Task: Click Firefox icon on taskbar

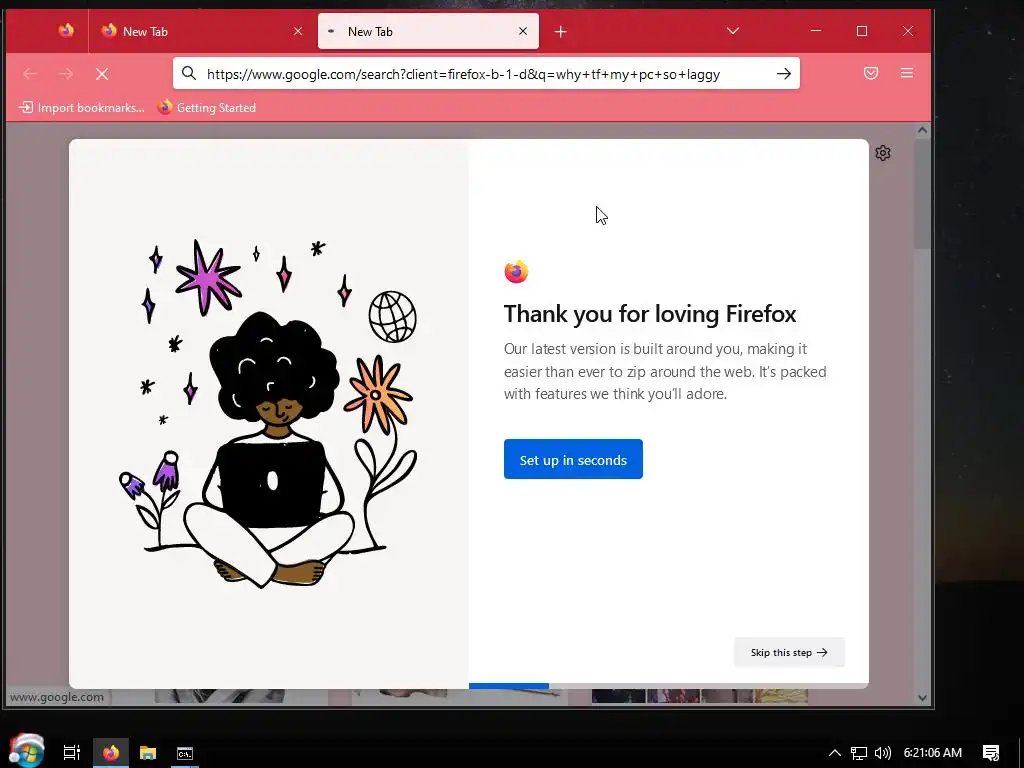Action: tap(111, 753)
